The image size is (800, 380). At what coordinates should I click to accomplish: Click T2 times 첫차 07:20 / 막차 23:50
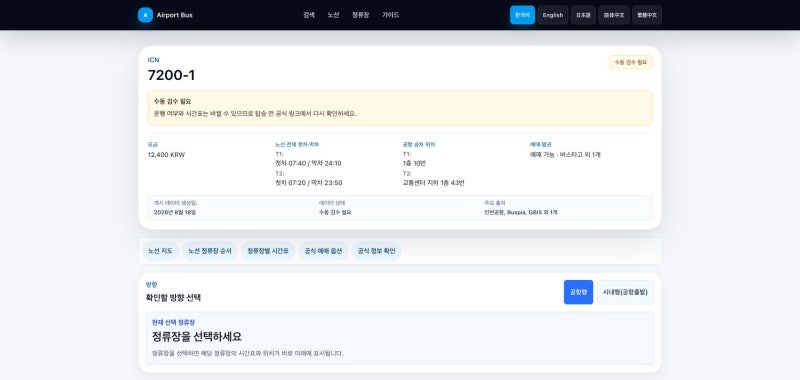tap(309, 183)
